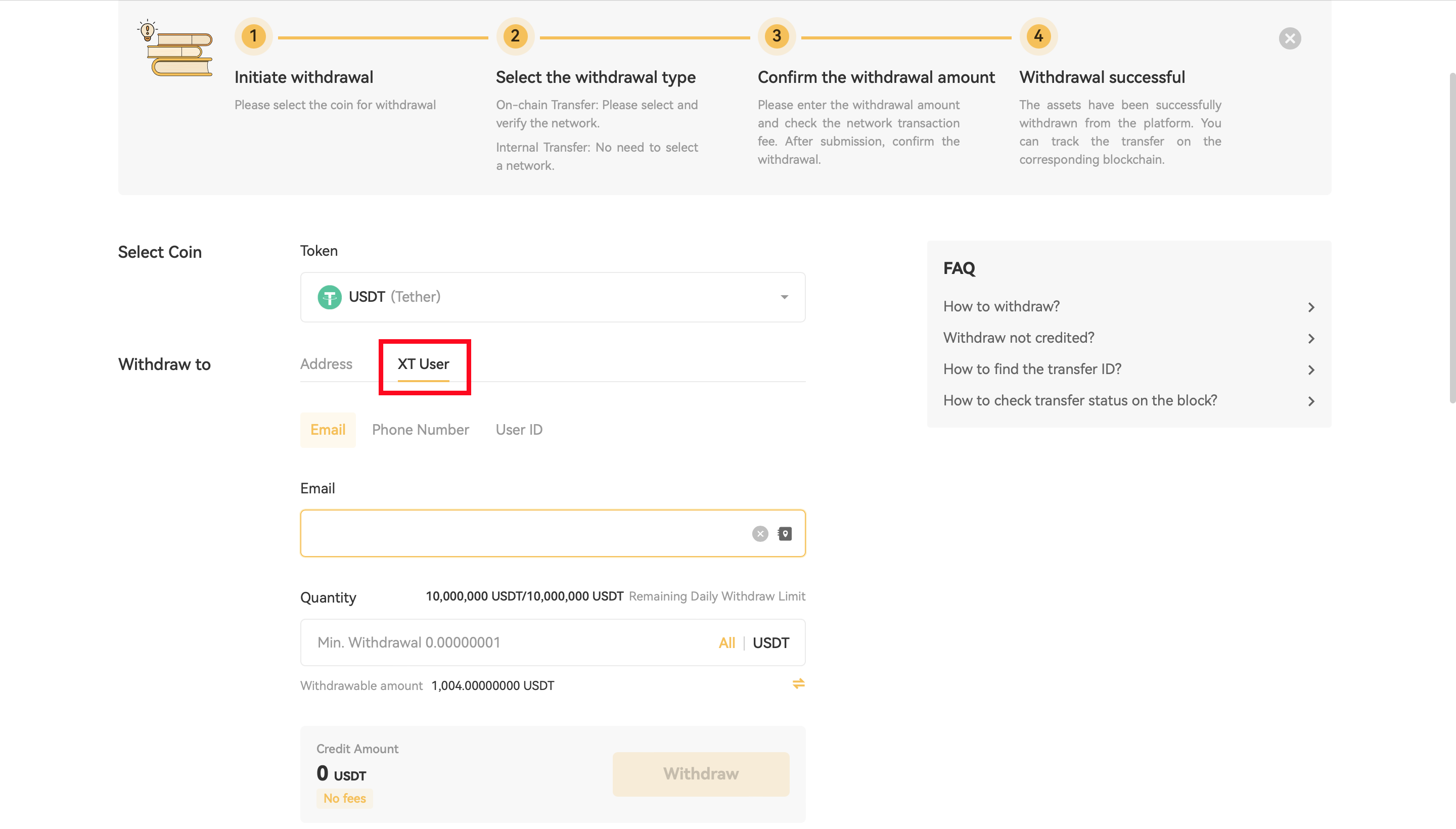Click the All quantity link
Screen dimensions: 1456x829
click(x=726, y=643)
